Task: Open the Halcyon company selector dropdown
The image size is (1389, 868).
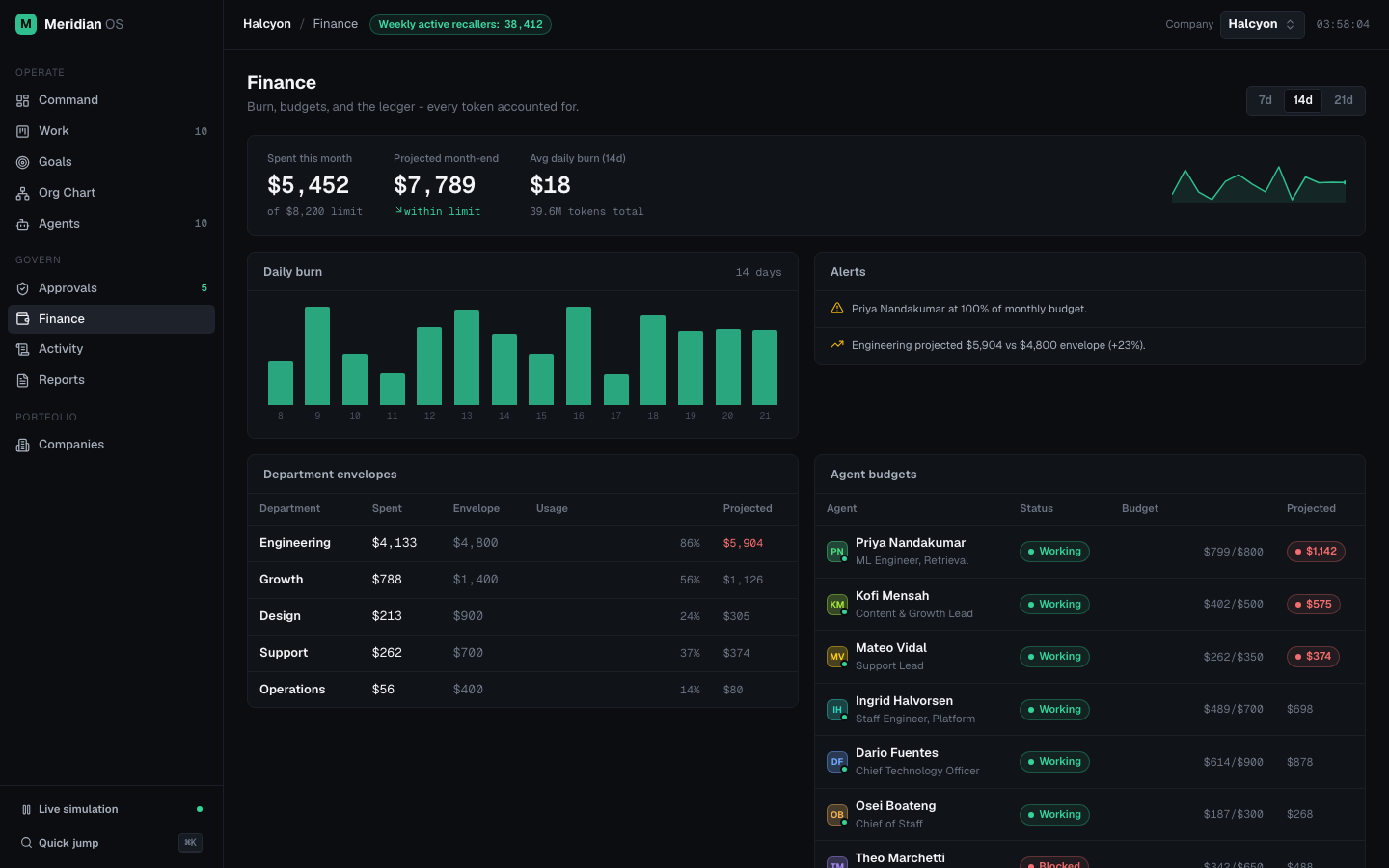Action: point(1262,24)
